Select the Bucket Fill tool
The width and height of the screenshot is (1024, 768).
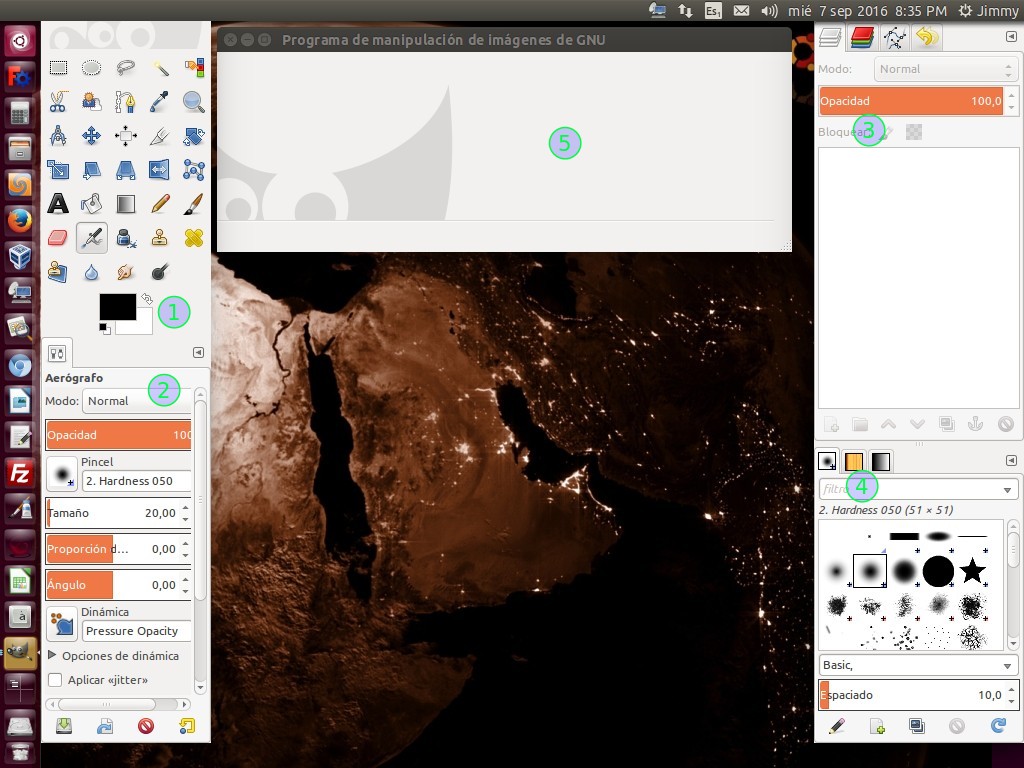pos(92,204)
